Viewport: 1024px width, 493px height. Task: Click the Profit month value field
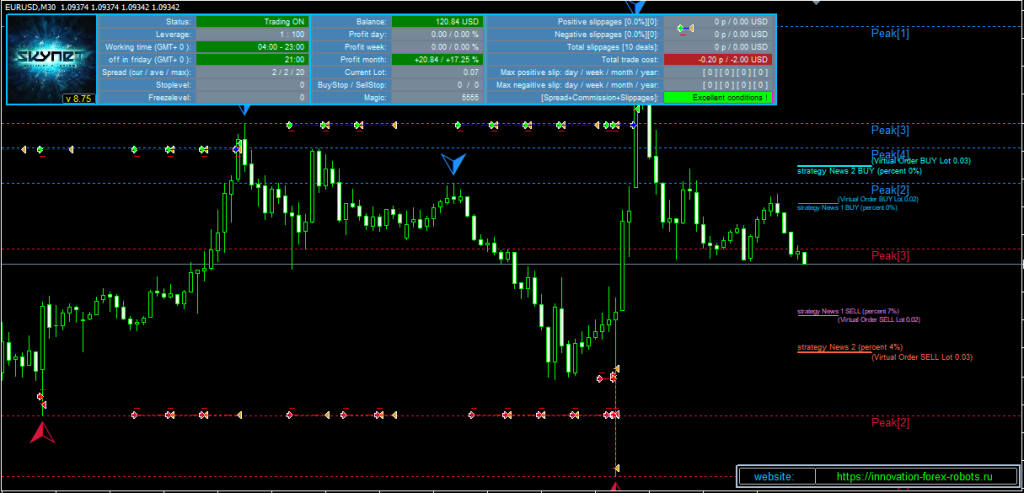point(435,60)
